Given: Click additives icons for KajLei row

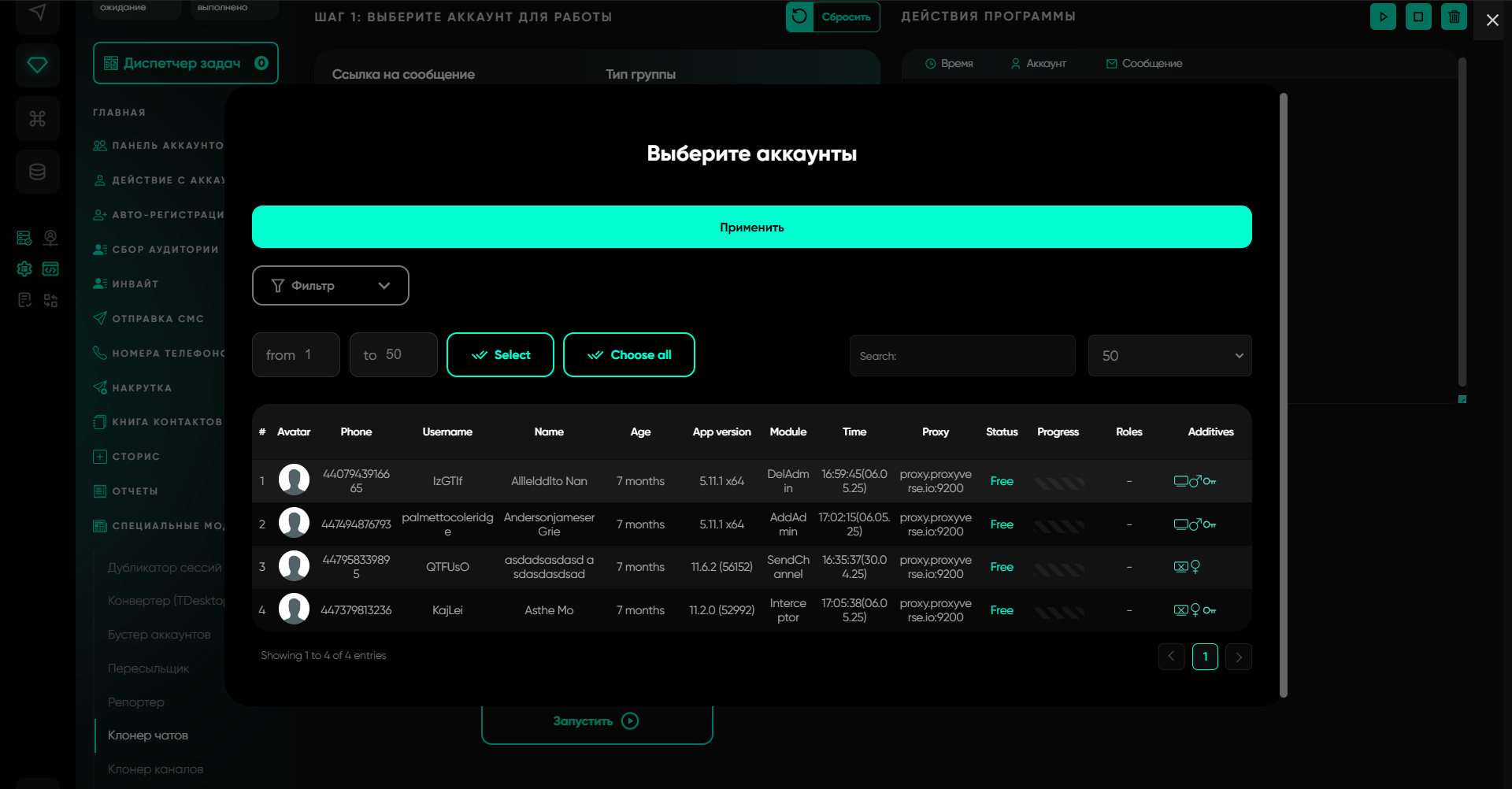Looking at the screenshot, I should (1195, 610).
